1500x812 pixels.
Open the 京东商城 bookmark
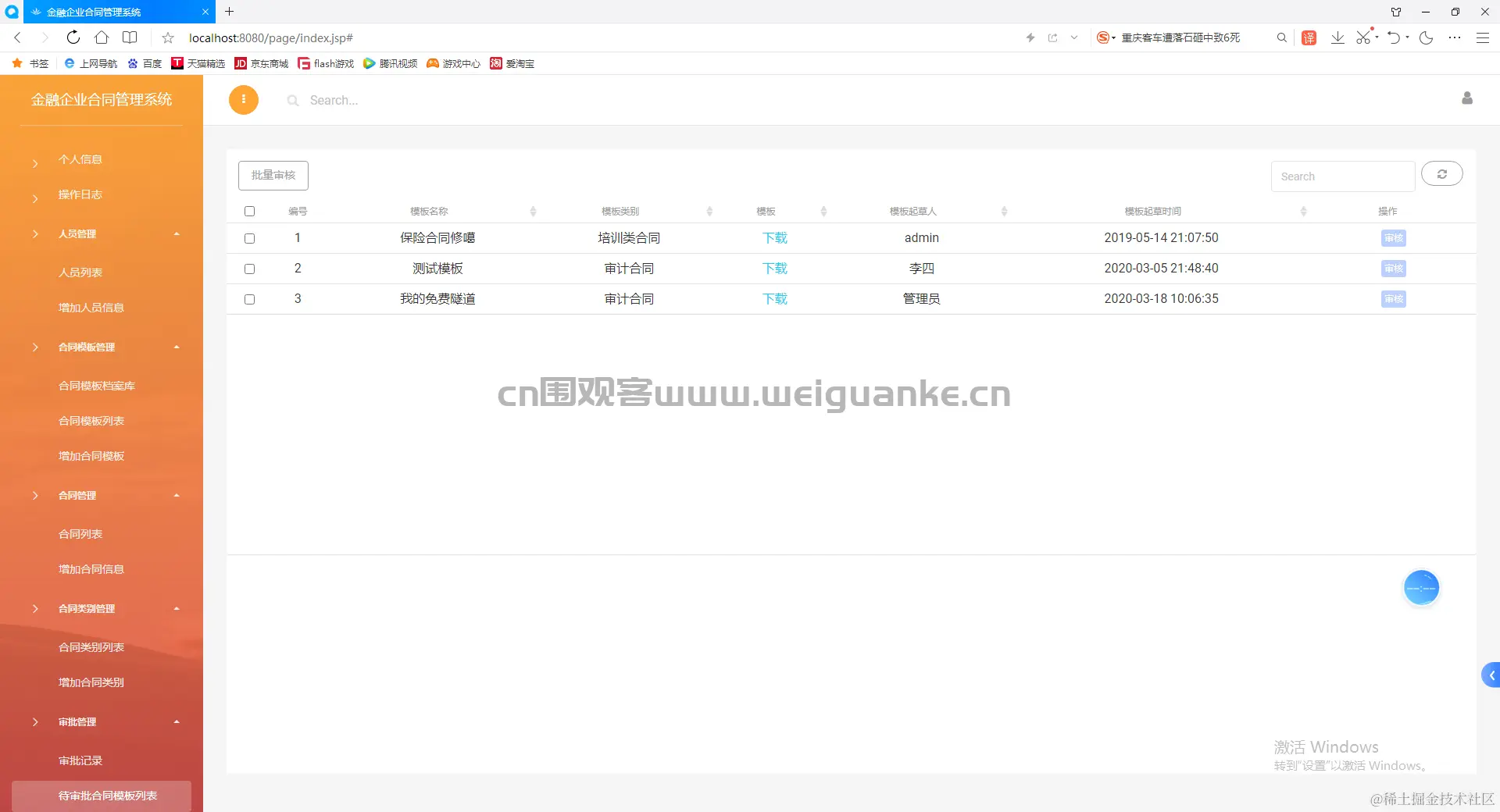click(x=262, y=63)
